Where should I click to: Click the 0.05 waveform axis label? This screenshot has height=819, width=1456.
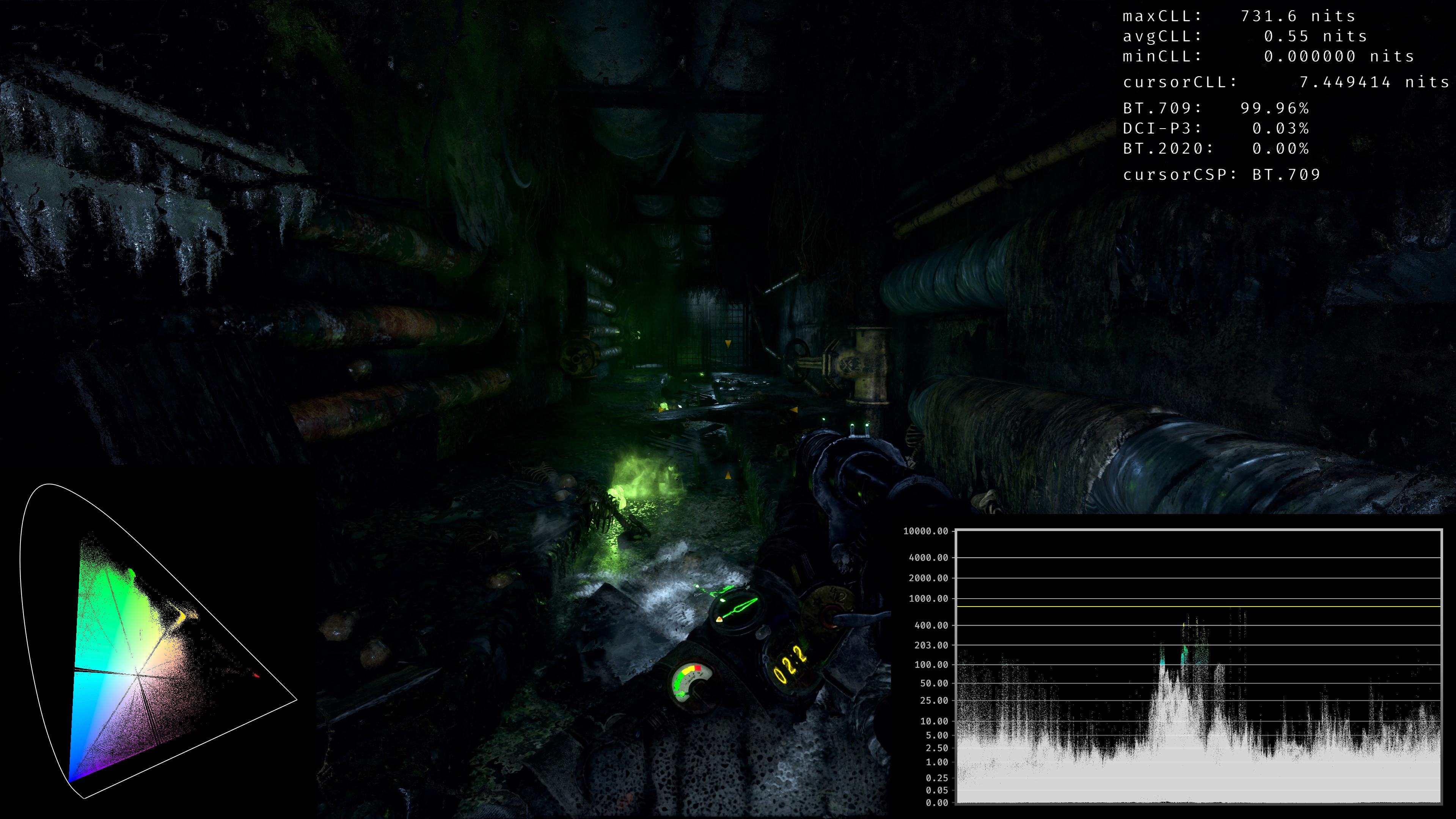(x=936, y=790)
